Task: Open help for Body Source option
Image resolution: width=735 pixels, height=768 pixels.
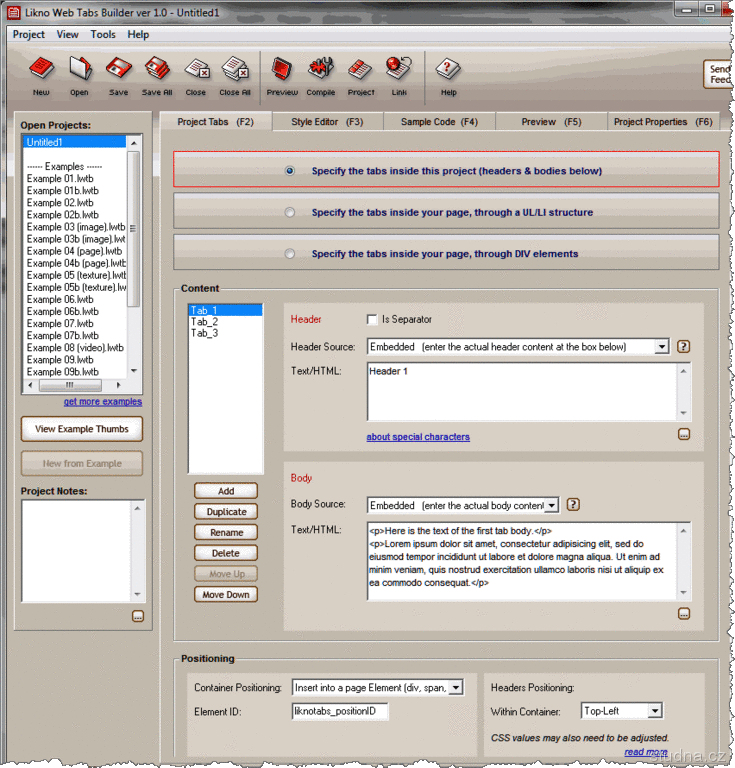Action: 573,504
